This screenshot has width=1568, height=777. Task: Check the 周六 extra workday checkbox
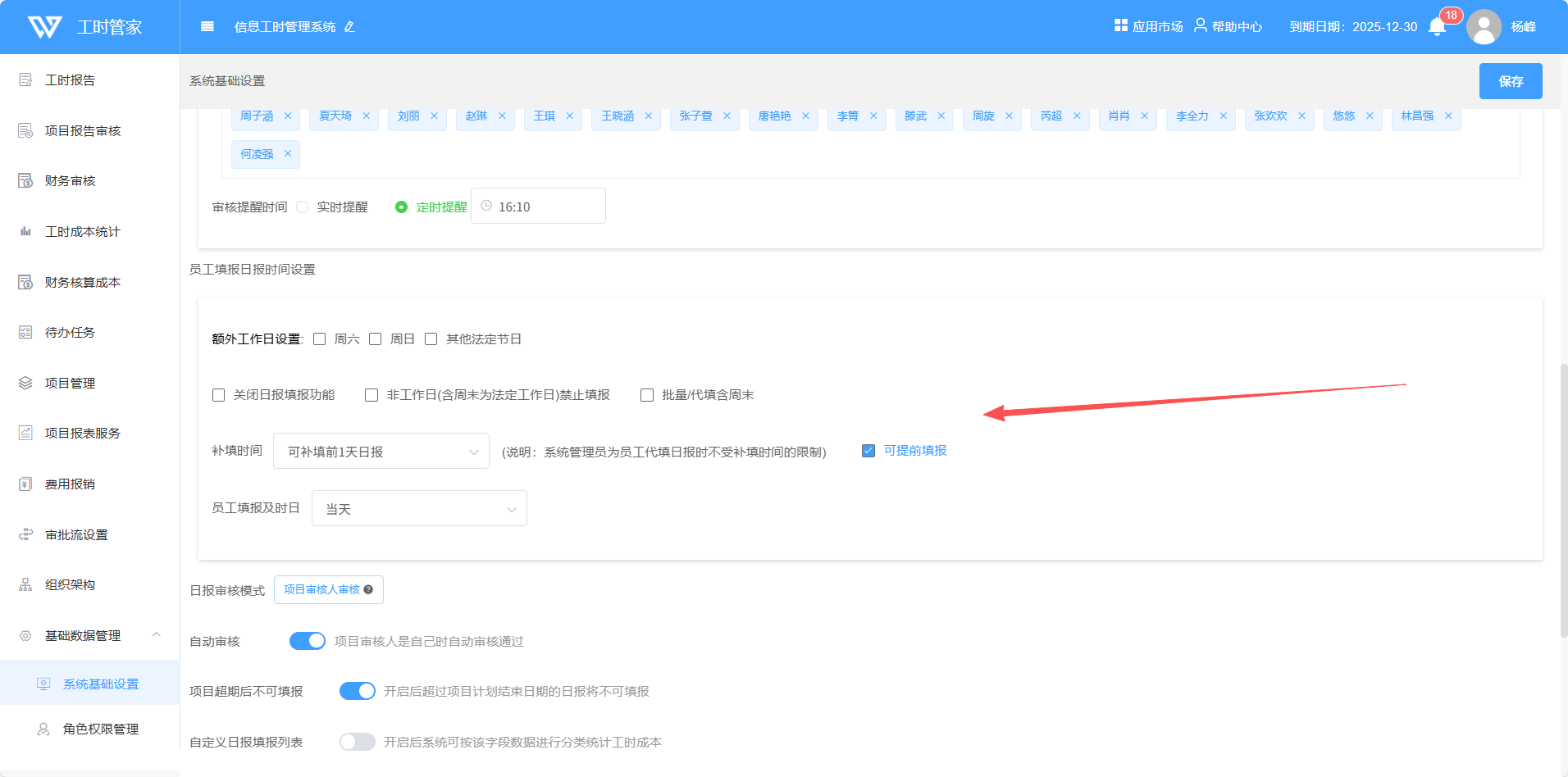coord(320,339)
